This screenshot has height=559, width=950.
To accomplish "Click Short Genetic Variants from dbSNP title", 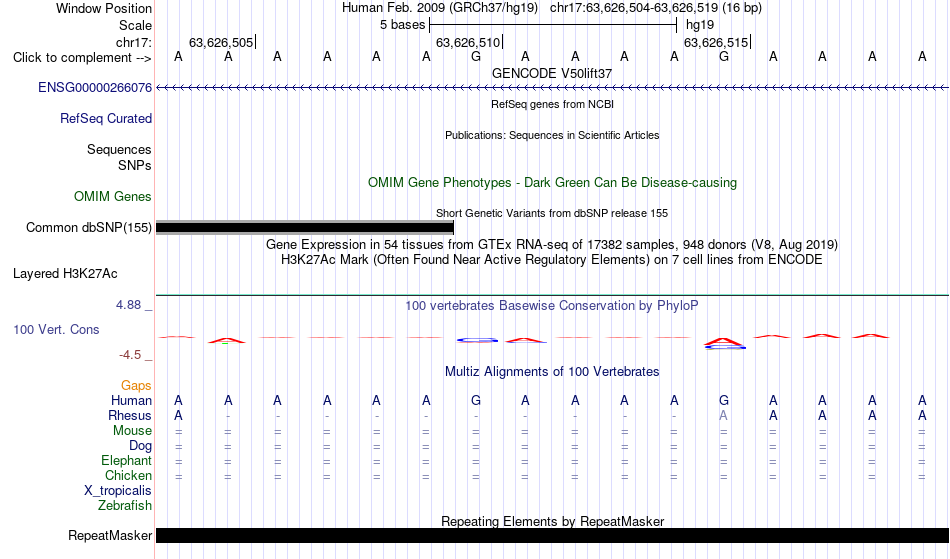I will pyautogui.click(x=552, y=213).
